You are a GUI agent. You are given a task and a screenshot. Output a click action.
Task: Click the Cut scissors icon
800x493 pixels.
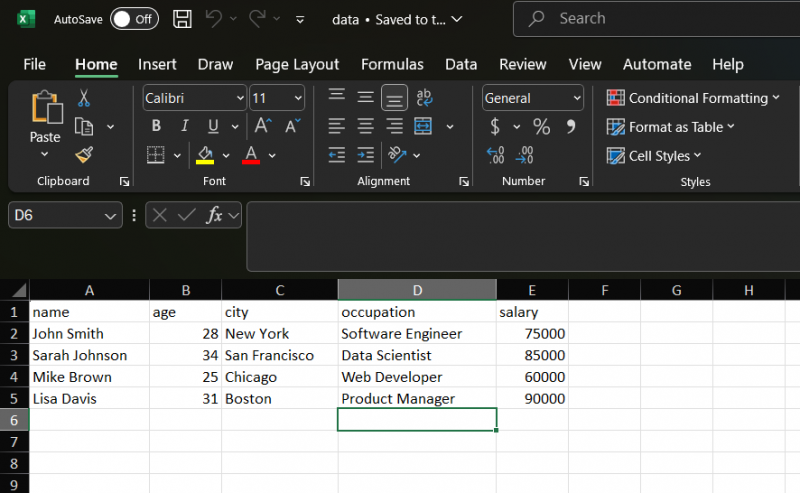point(84,99)
